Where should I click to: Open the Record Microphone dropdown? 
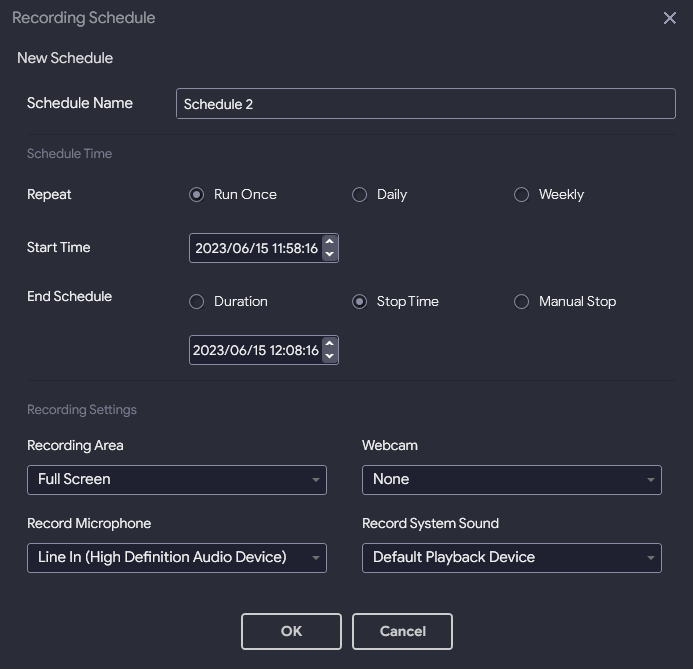[177, 558]
